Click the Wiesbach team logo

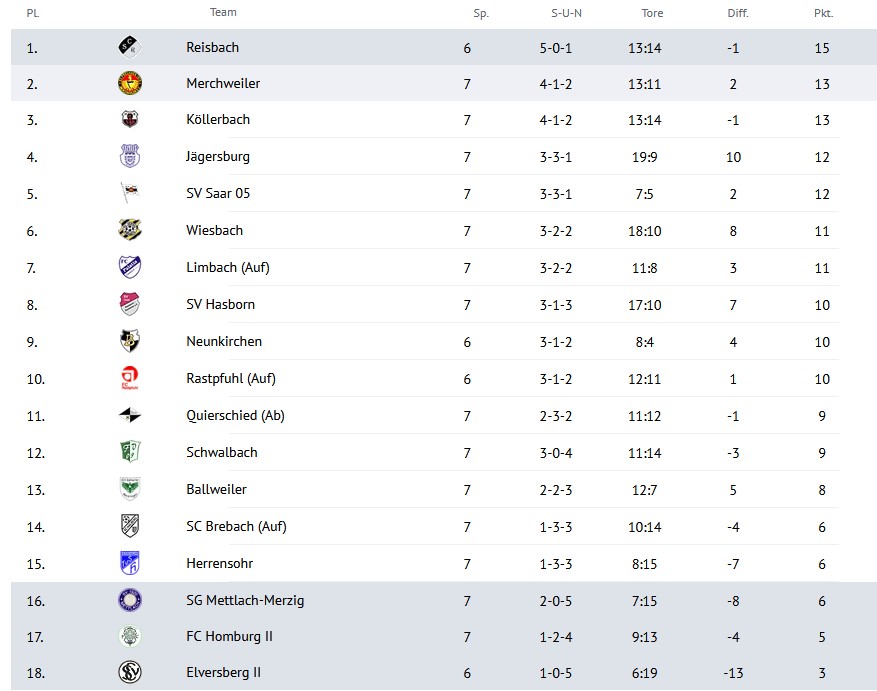tap(130, 230)
